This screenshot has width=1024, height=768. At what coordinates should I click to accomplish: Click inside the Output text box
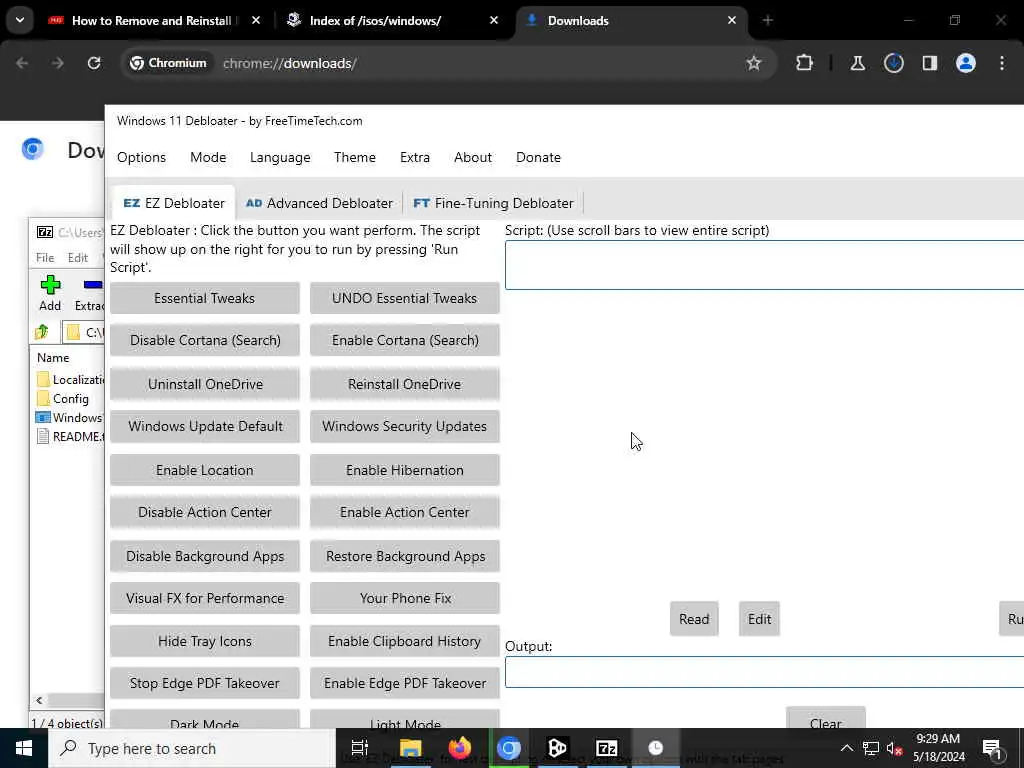pyautogui.click(x=764, y=672)
